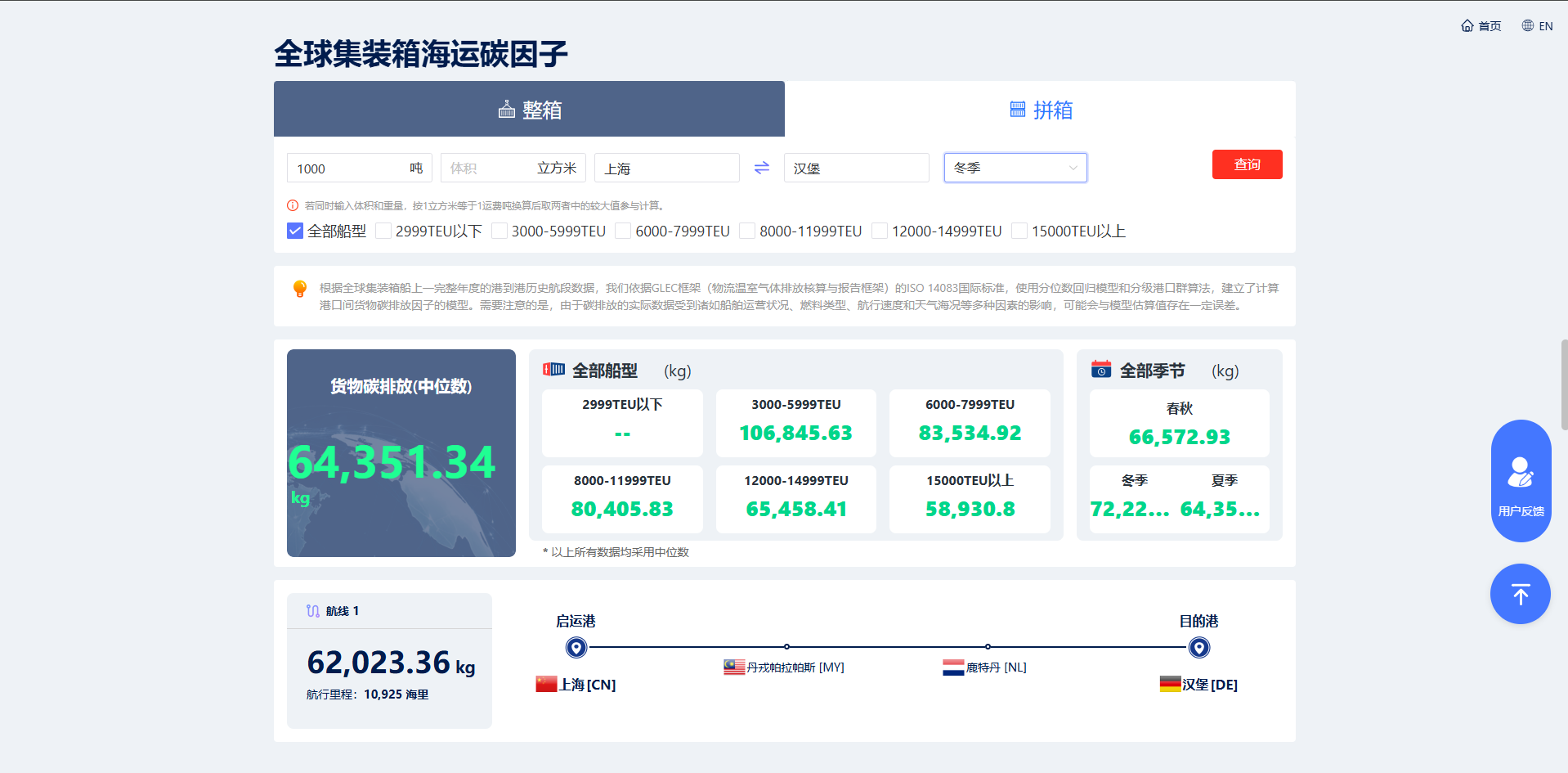Click the truncated 夏季 emission value

click(1221, 509)
